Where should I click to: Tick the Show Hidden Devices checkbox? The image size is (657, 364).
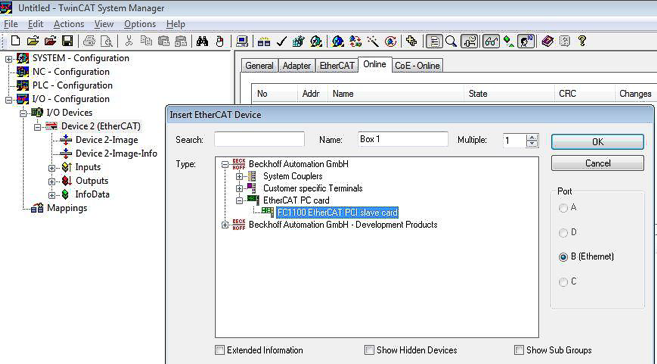point(369,350)
